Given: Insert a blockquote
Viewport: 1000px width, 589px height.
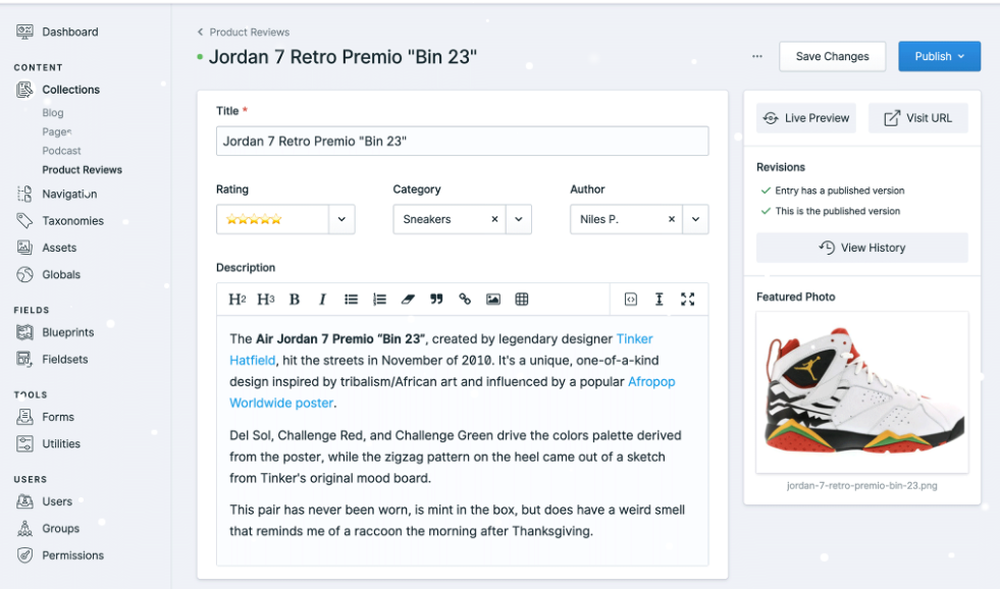Looking at the screenshot, I should 436,299.
